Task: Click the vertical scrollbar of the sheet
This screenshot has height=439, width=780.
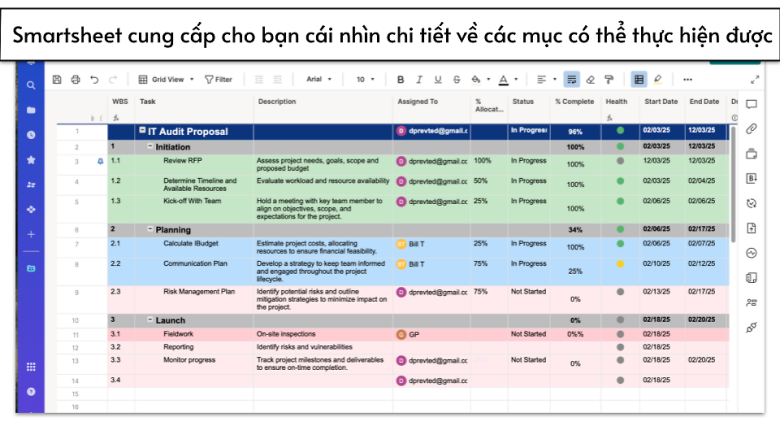Action: 733,184
